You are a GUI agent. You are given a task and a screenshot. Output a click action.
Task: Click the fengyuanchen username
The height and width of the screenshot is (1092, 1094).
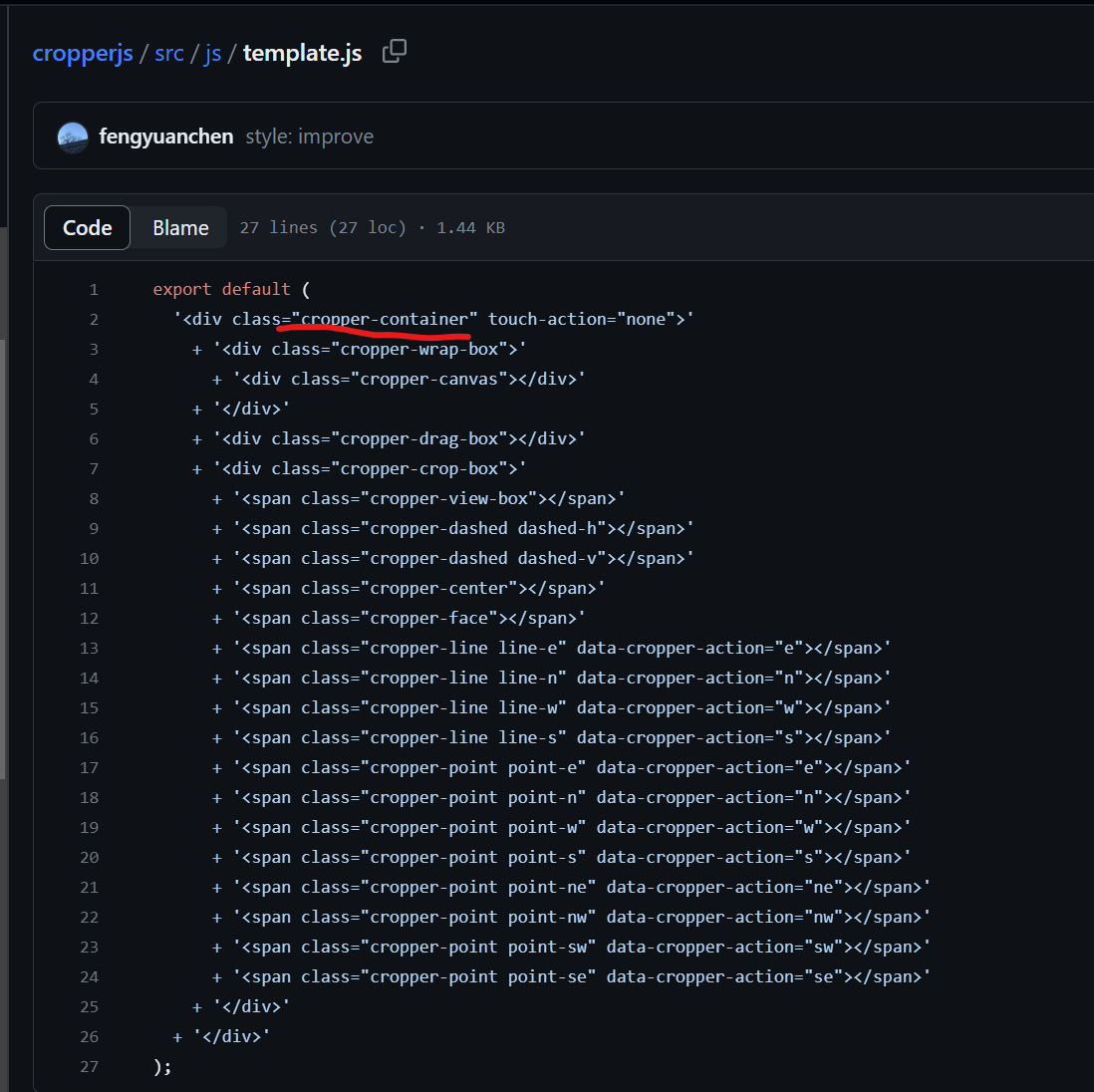pyautogui.click(x=165, y=136)
